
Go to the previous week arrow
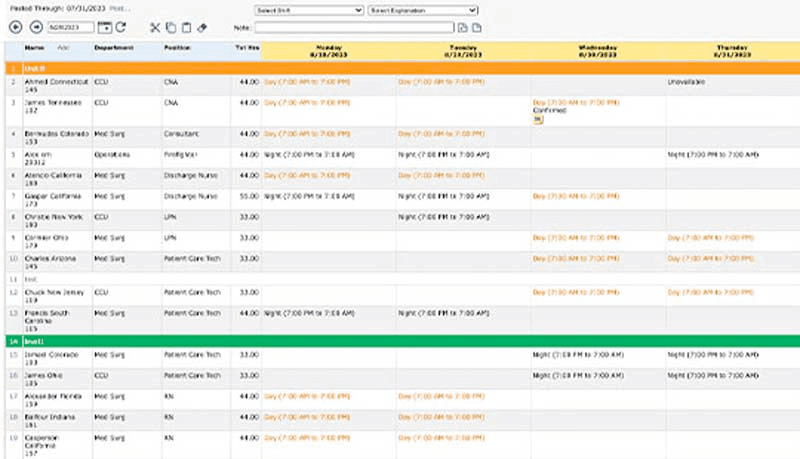pos(15,27)
